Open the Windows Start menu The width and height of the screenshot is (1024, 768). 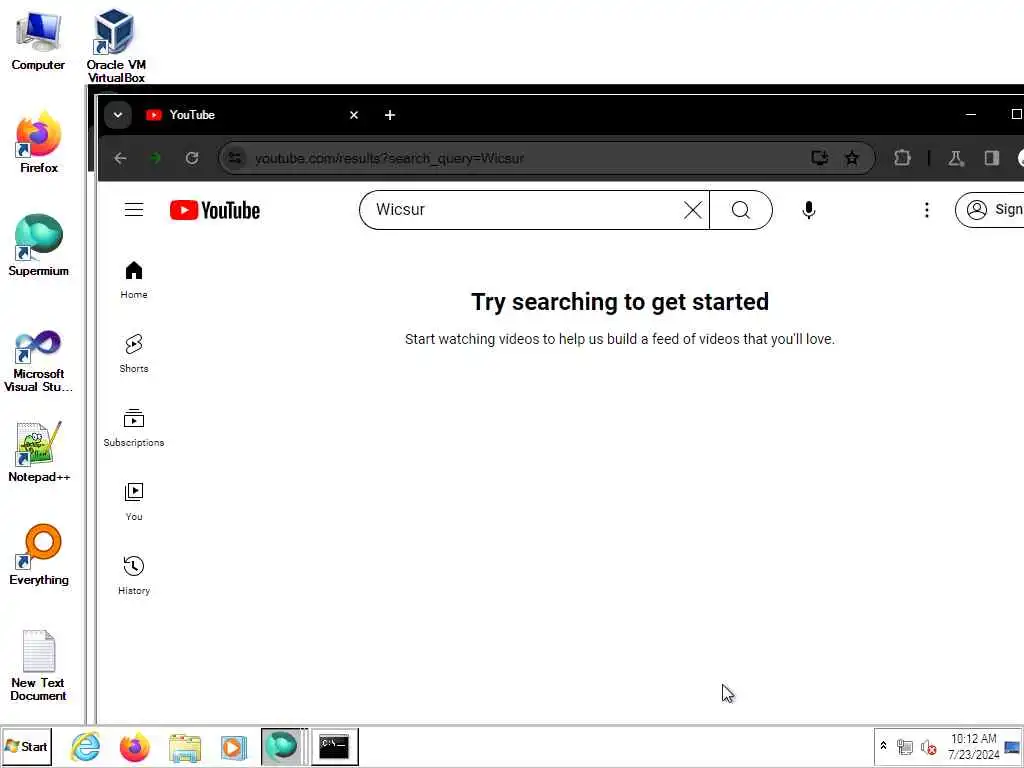point(27,746)
